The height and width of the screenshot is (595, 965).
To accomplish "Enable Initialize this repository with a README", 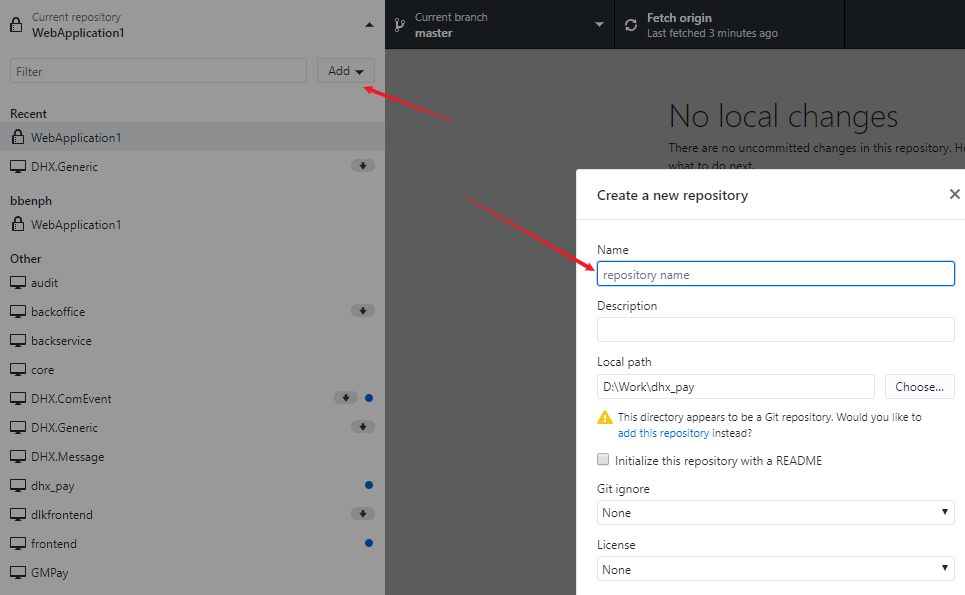I will tap(603, 460).
